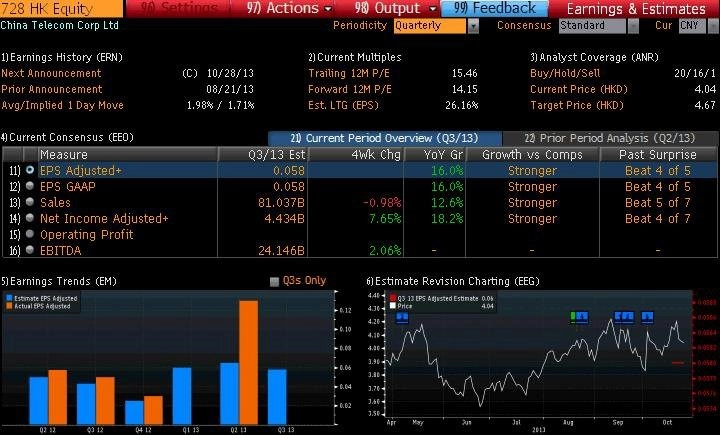Toggle the Q3s Only checkbox

coord(274,282)
